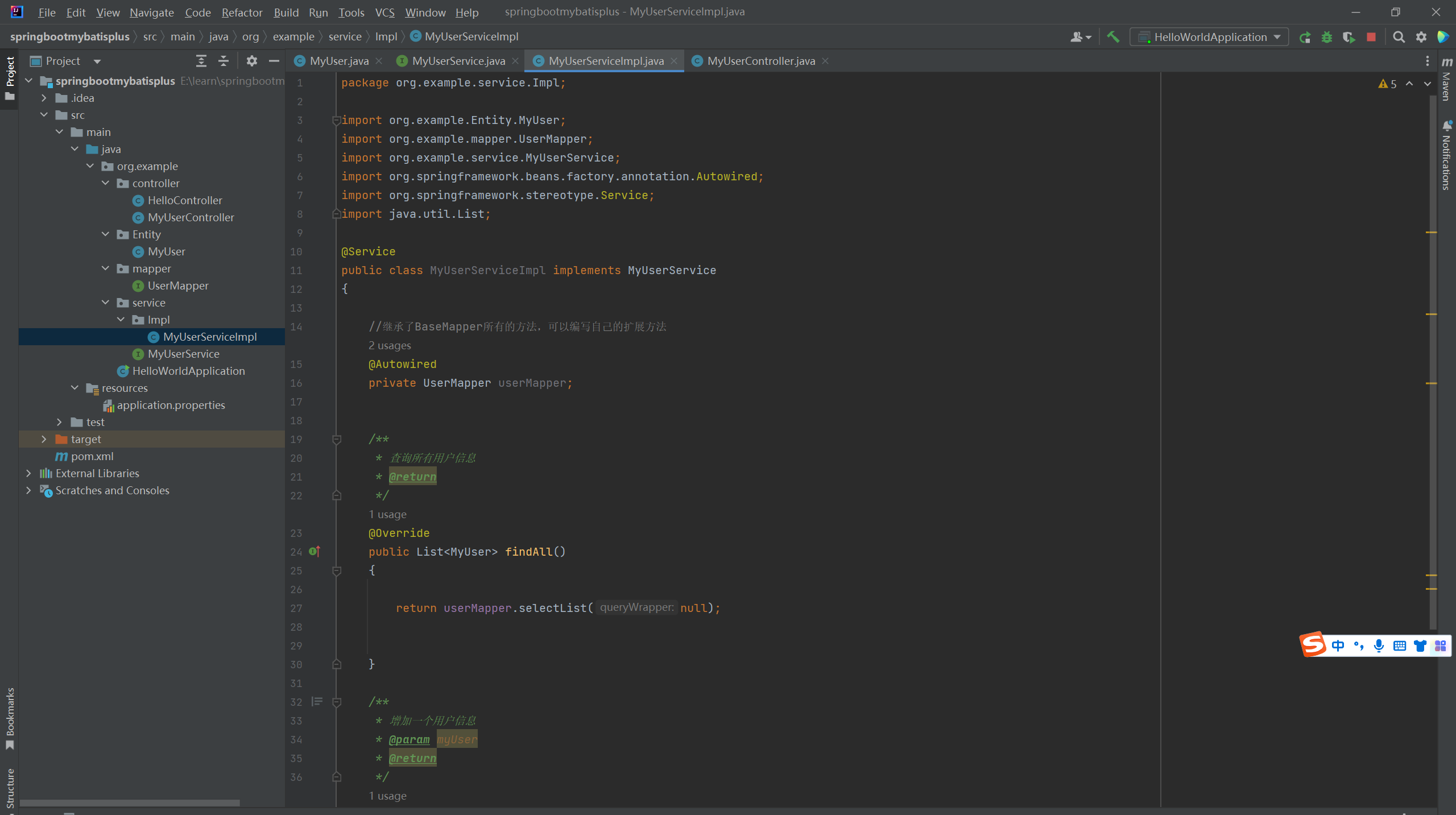This screenshot has height=815, width=1456.
Task: Click the Build Project hammer icon
Action: pyautogui.click(x=1113, y=37)
